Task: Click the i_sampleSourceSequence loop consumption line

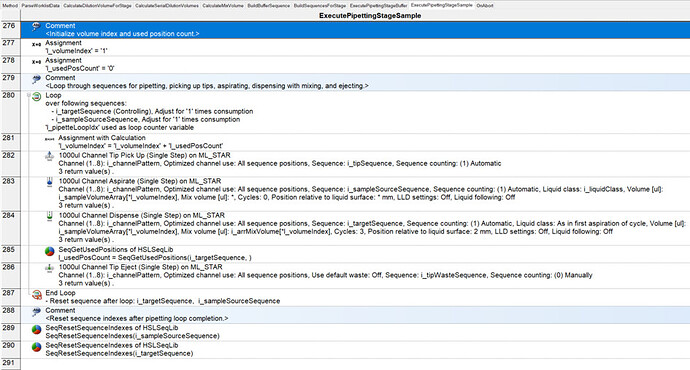Action: click(x=146, y=119)
